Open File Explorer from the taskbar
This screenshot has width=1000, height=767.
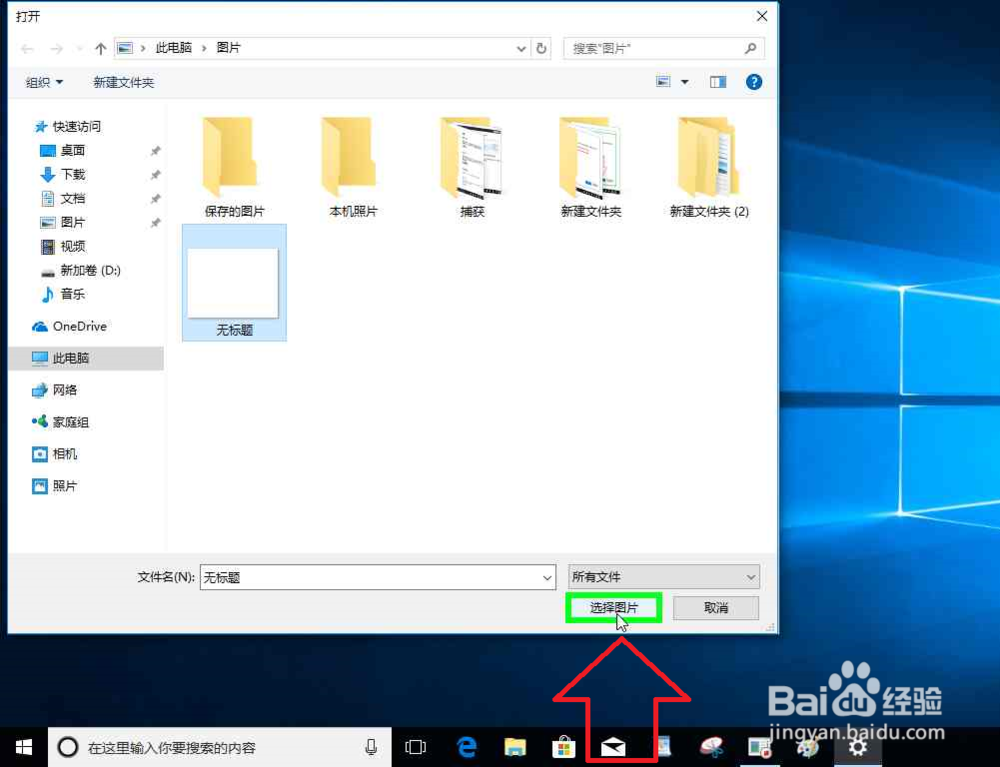(x=515, y=747)
